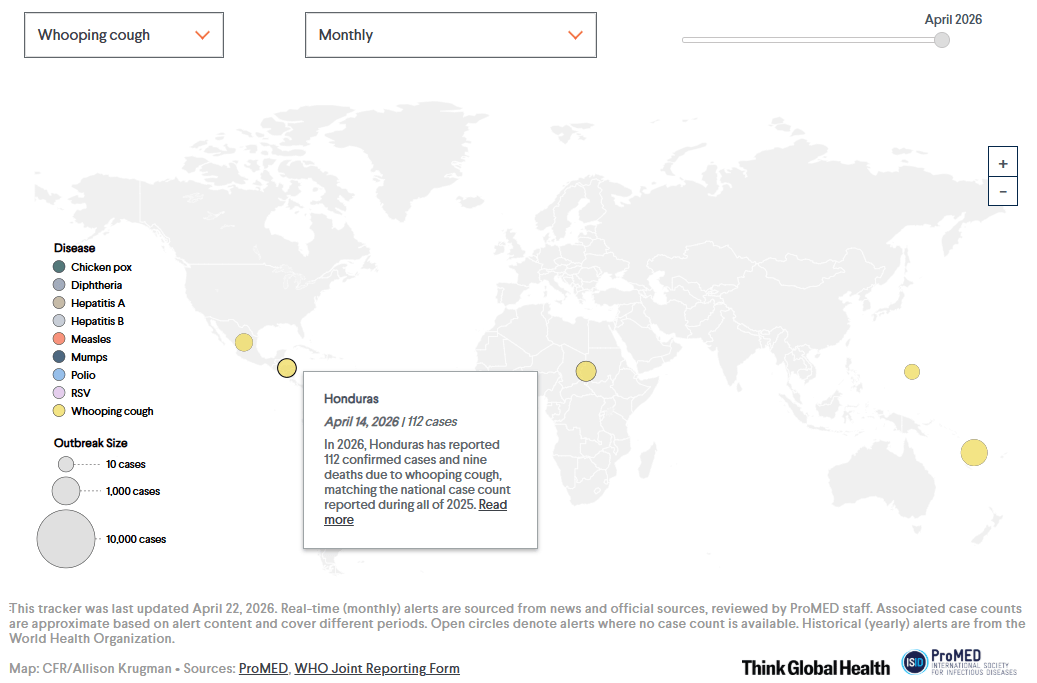Click the ProMED ISID logo

click(958, 662)
